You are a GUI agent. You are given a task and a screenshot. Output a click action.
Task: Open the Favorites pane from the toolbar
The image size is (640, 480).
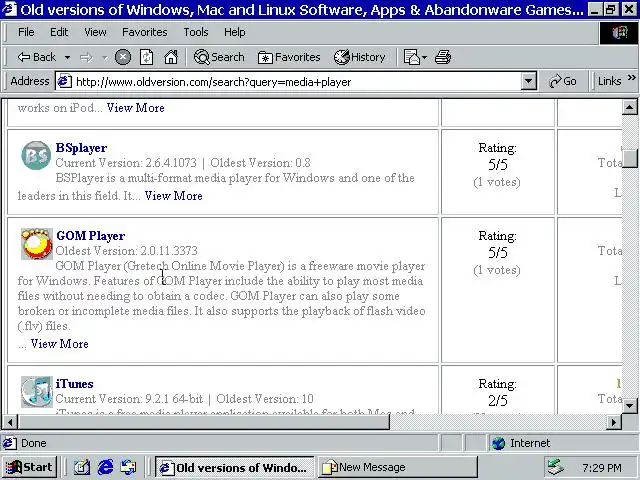click(289, 57)
